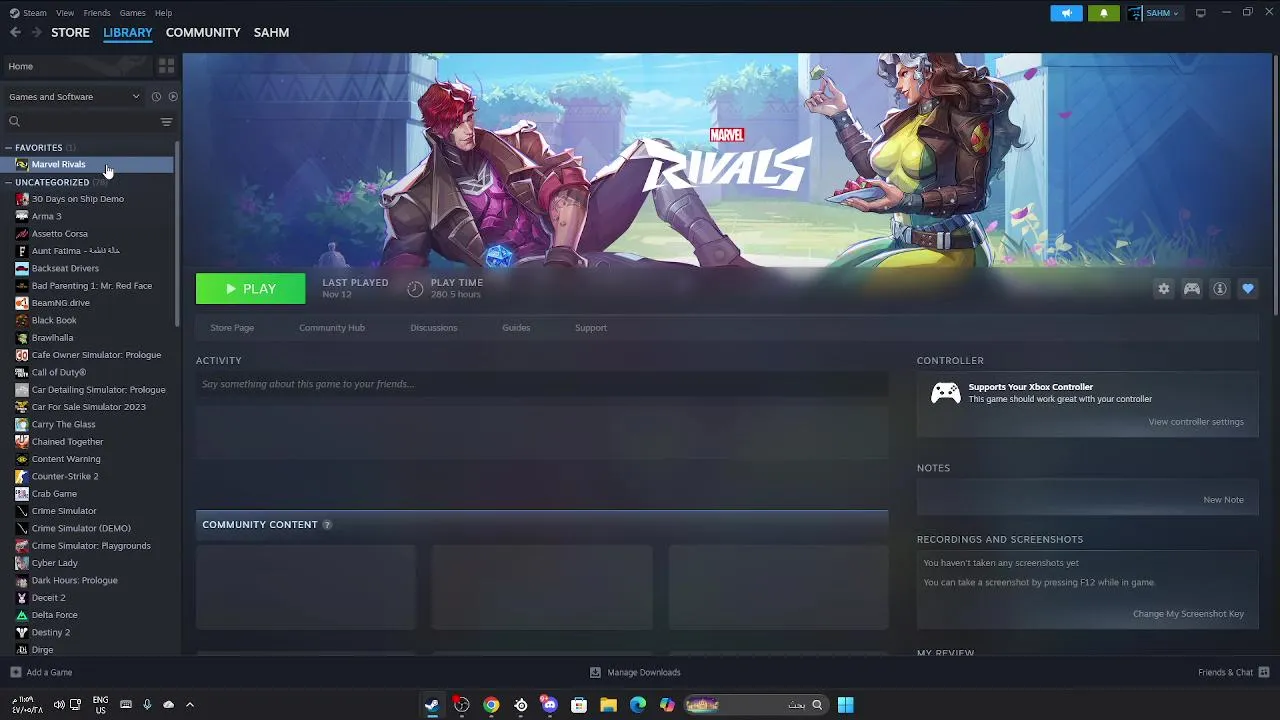Select Delta Force from the game list

[x=54, y=615]
